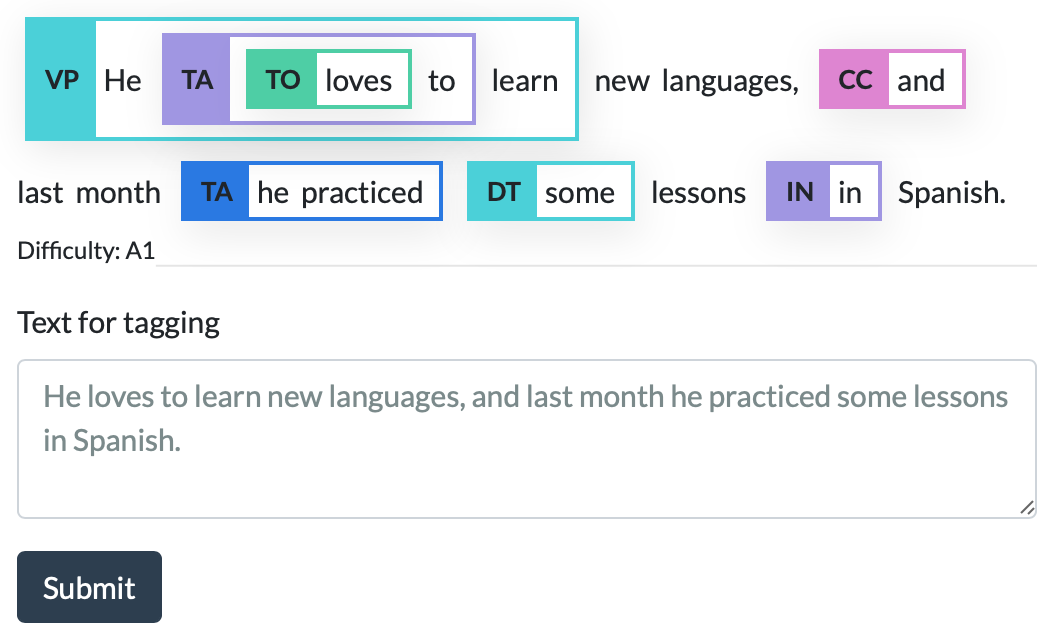The width and height of the screenshot is (1058, 640).
Task: Click the green TO tag label
Action: 282,80
